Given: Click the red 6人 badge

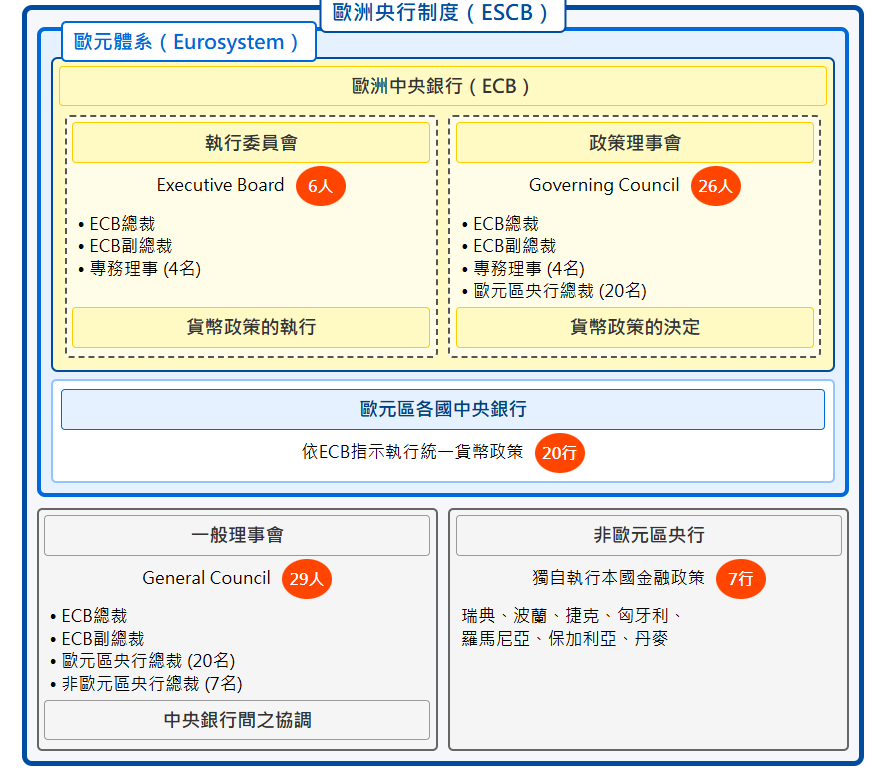Looking at the screenshot, I should point(320,186).
